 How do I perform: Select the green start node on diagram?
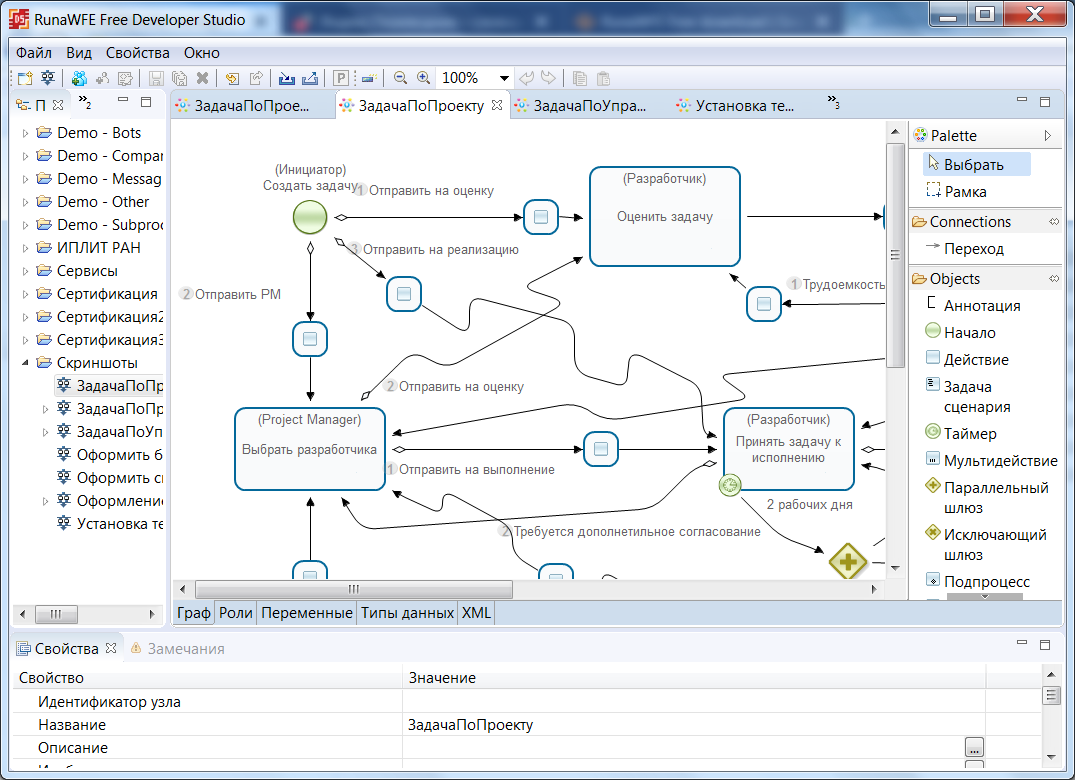(x=310, y=217)
